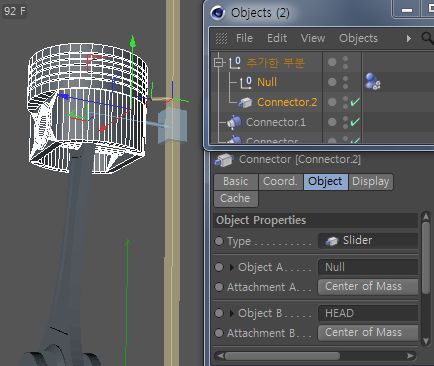Click the blue slider connector gizmo in viewport
Viewport: 434px width, 366px height.
172,126
